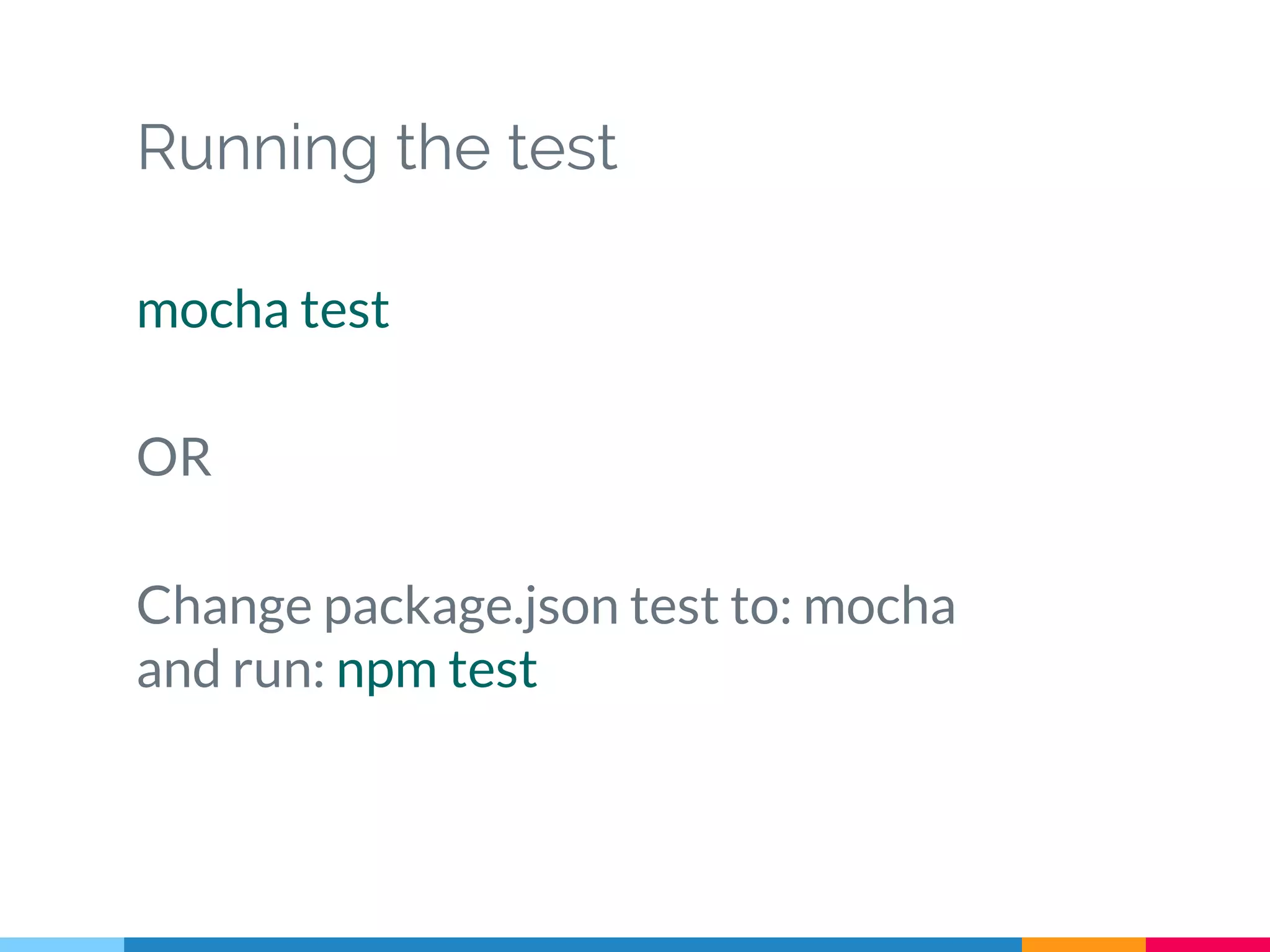The width and height of the screenshot is (1270, 952).
Task: Click the word 'test' after 'npm'
Action: tap(494, 669)
